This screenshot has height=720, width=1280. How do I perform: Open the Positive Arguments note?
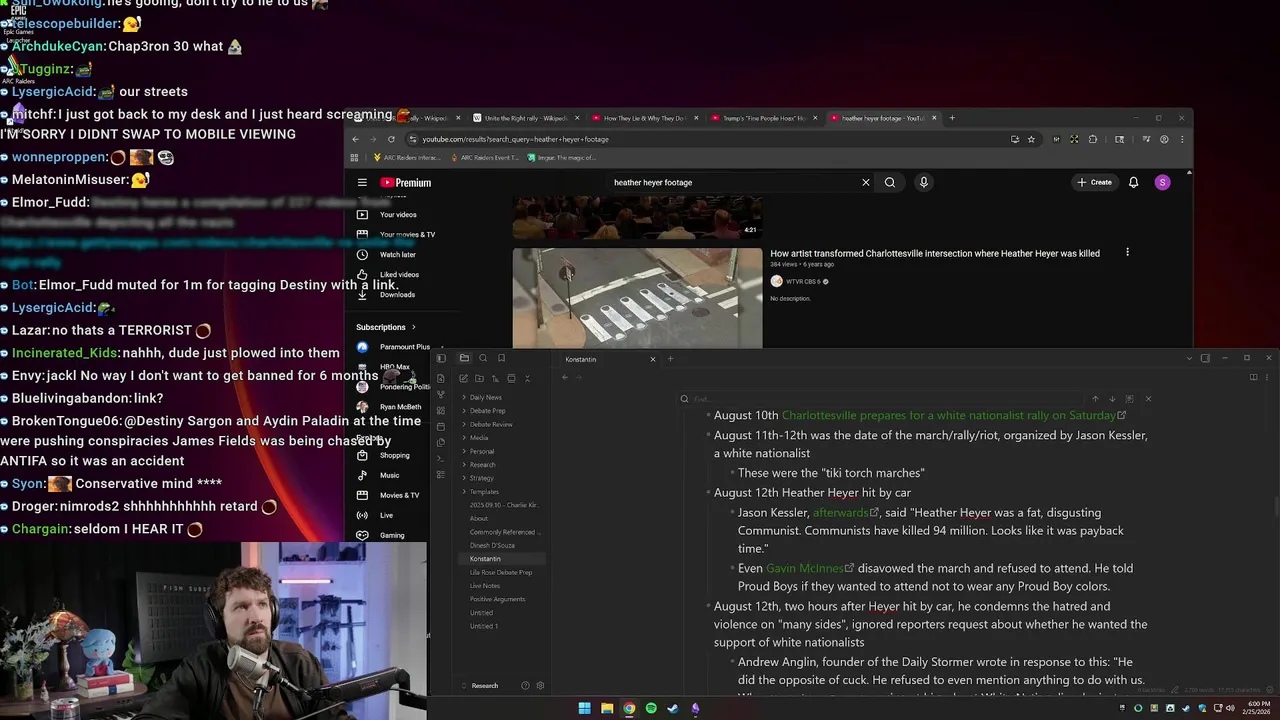497,599
